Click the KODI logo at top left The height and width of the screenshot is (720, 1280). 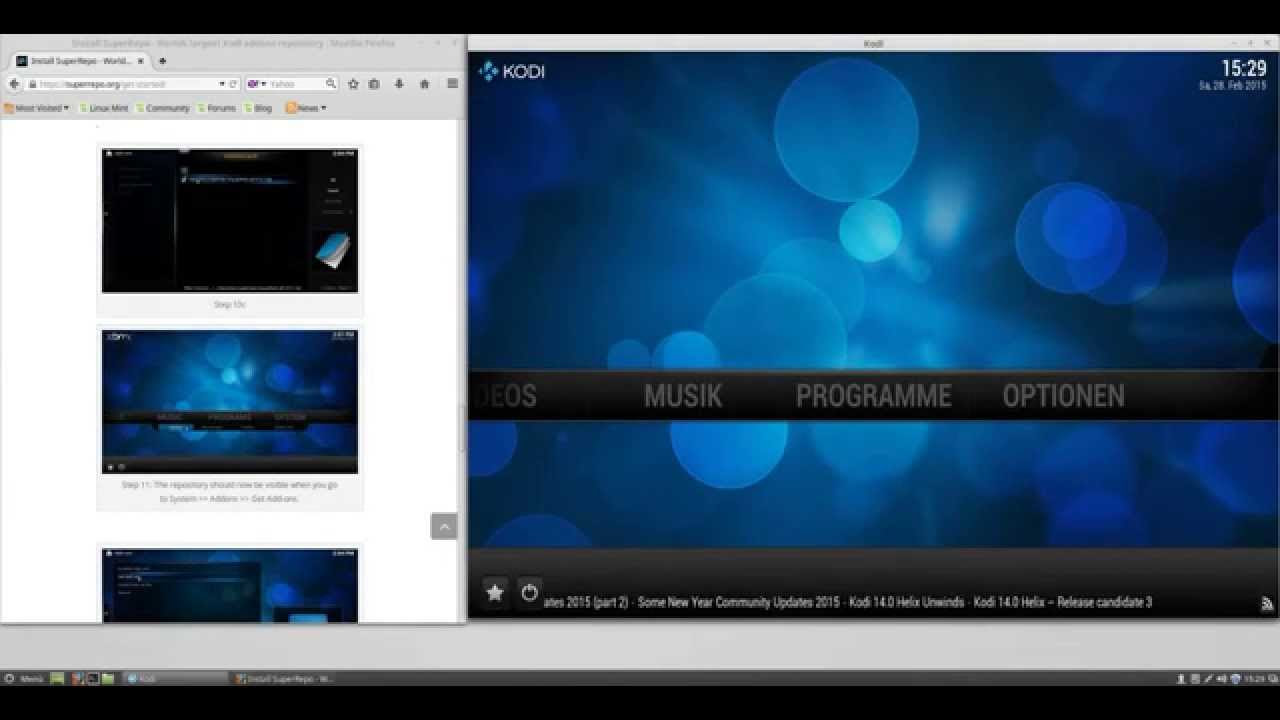pyautogui.click(x=512, y=71)
